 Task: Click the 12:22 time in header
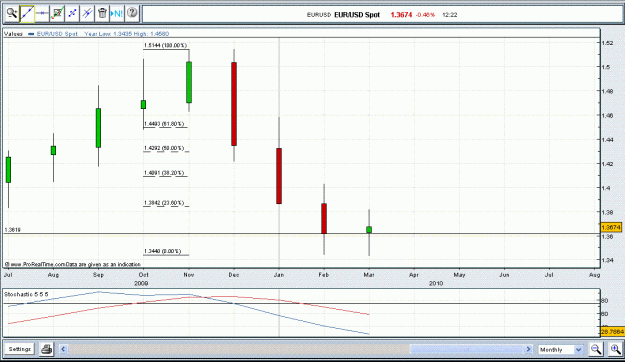[450, 15]
